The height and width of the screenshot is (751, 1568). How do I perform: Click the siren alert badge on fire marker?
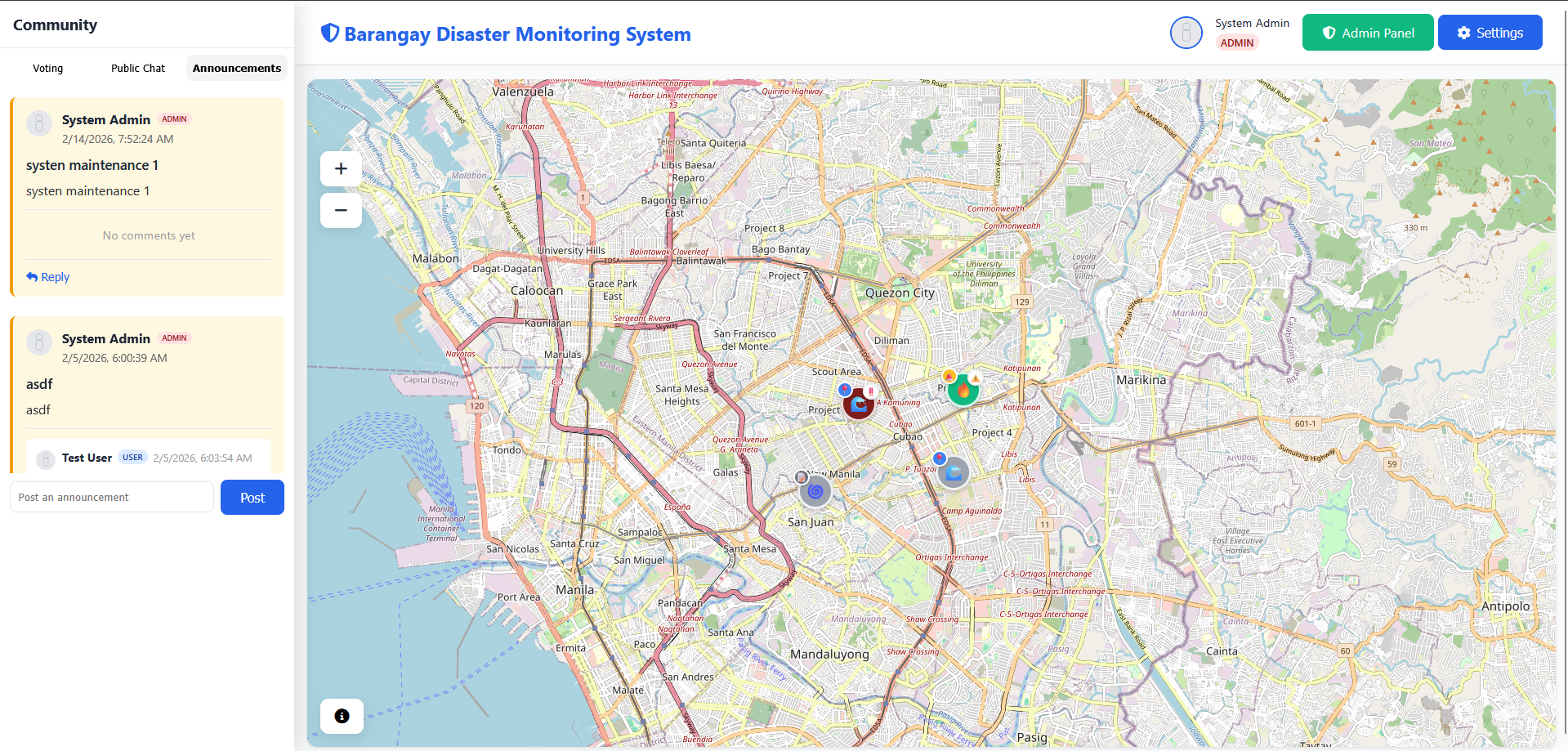tap(949, 376)
